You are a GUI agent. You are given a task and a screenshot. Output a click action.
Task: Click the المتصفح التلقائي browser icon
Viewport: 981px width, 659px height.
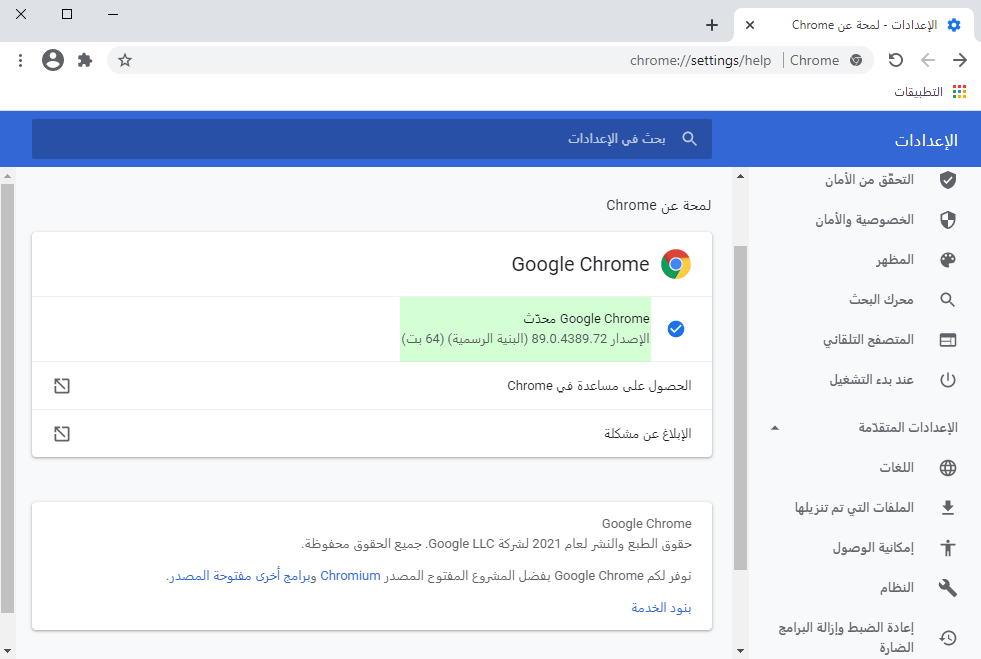coord(948,340)
